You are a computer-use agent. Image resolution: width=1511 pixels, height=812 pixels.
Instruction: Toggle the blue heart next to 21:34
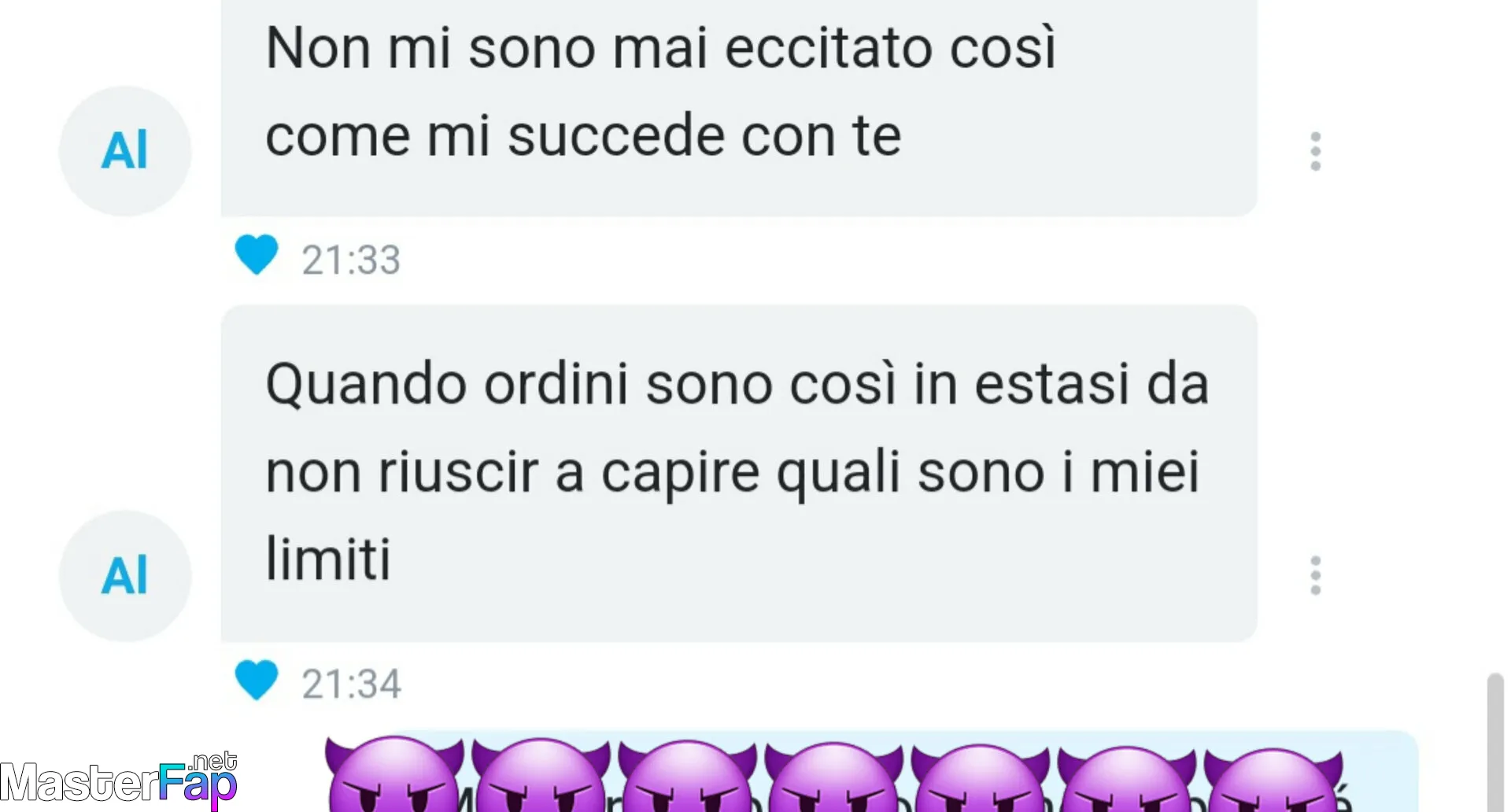pos(257,680)
